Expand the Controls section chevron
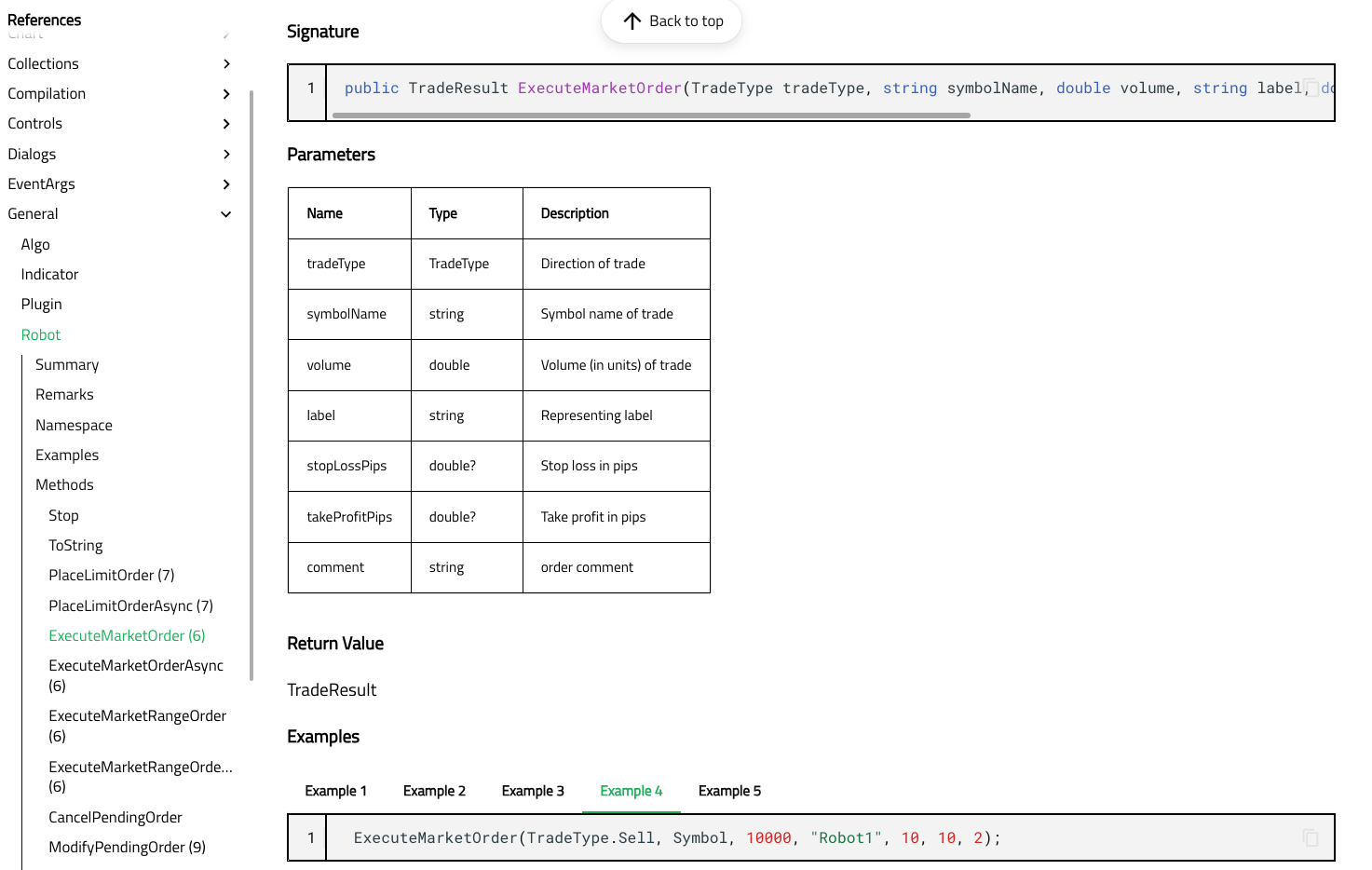This screenshot has width=1372, height=870. pos(226,124)
